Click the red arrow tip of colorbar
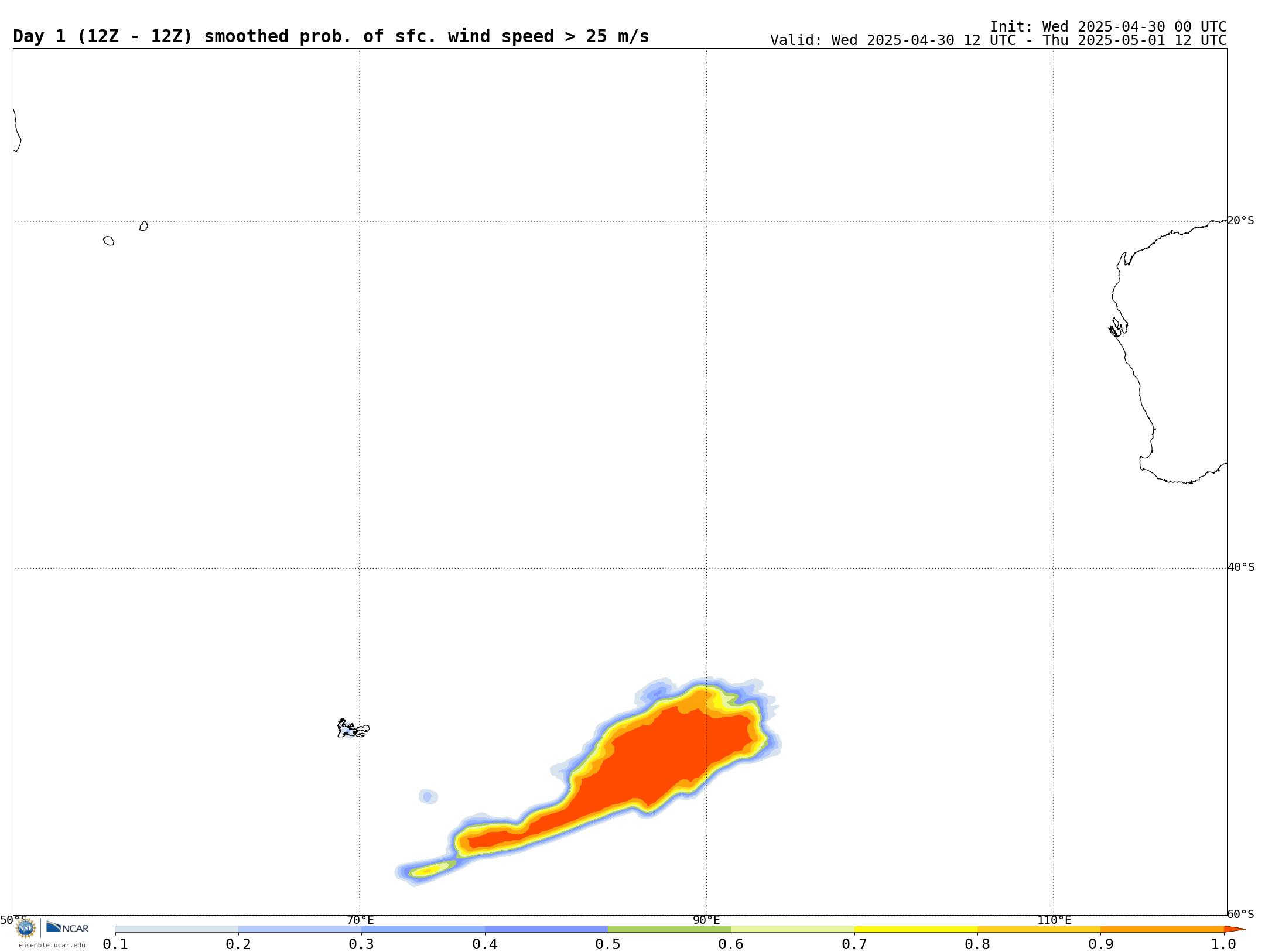The width and height of the screenshot is (1265, 952). point(1235,929)
